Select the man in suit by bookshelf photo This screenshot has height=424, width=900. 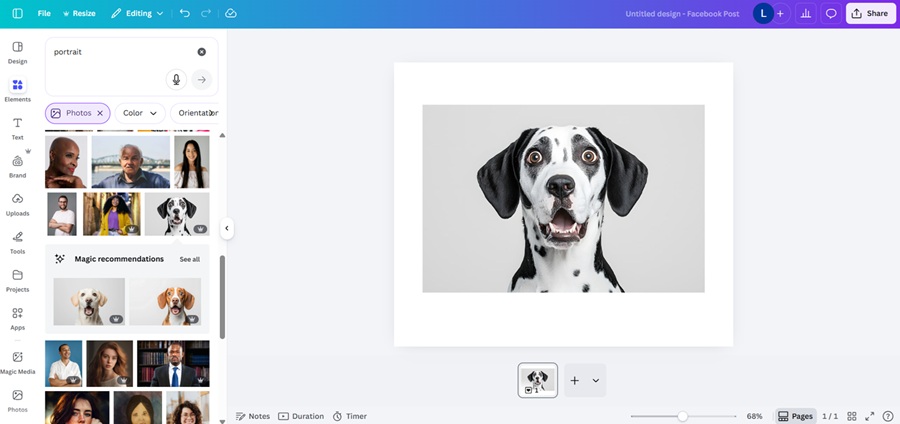coord(173,363)
